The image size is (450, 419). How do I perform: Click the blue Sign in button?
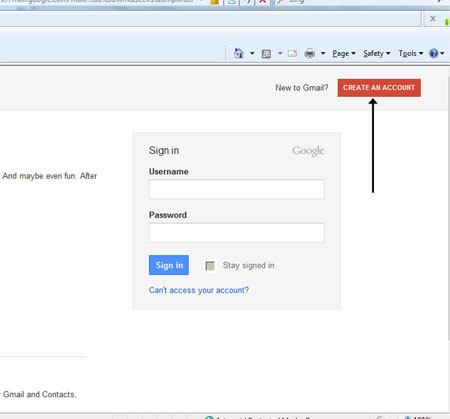click(169, 265)
